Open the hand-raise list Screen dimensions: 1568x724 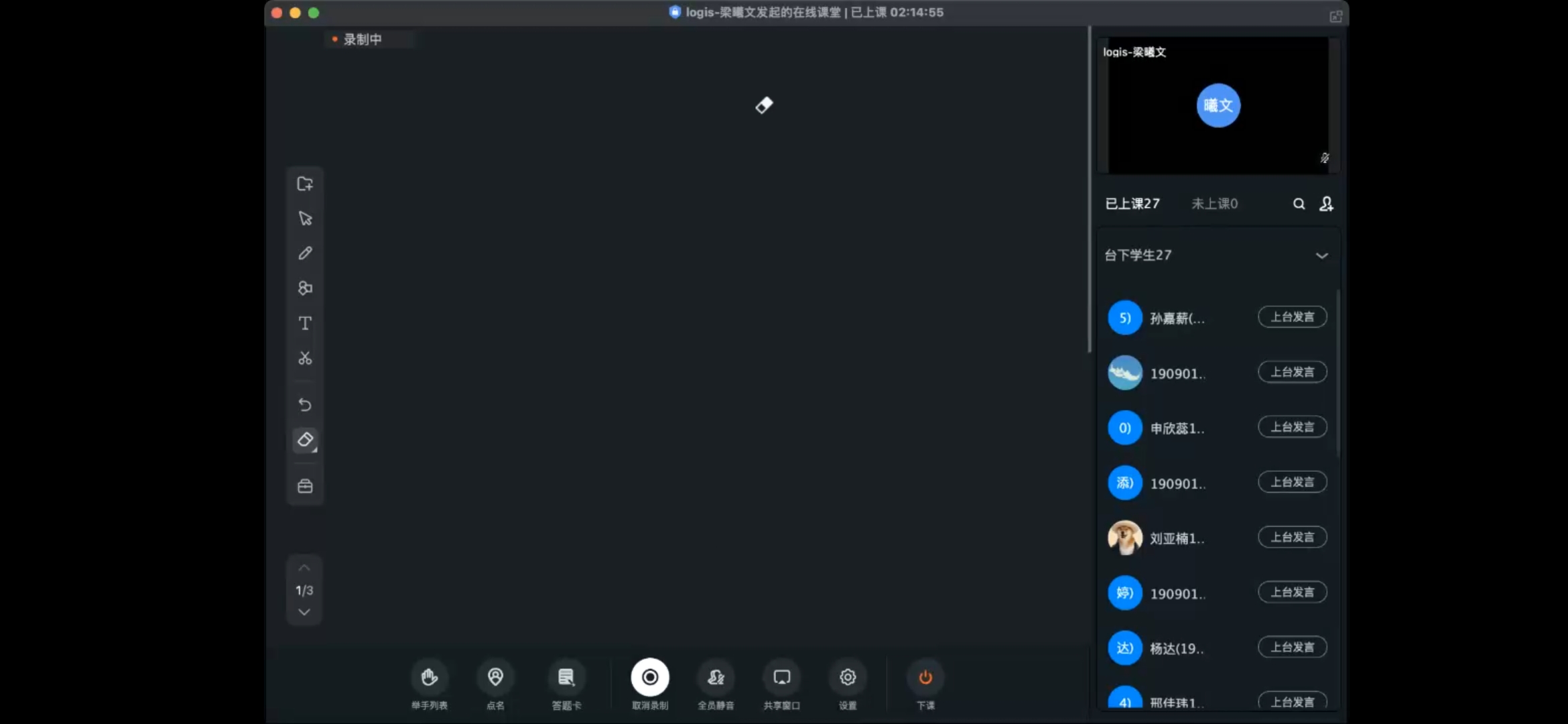430,678
